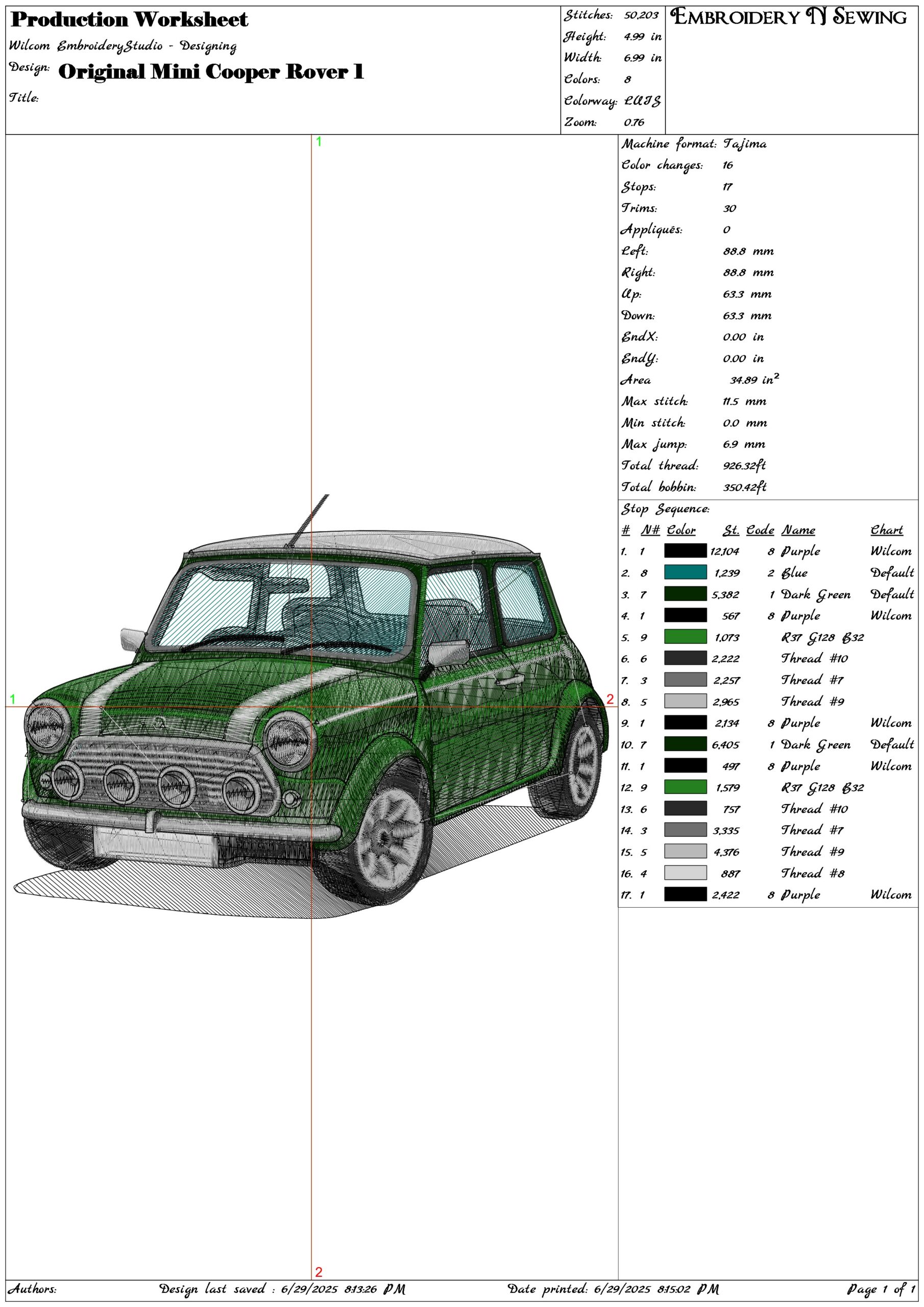Click 'Wilcom EmbroideryStudio - Designing' subtitle
The height and width of the screenshot is (1307, 924).
(123, 46)
